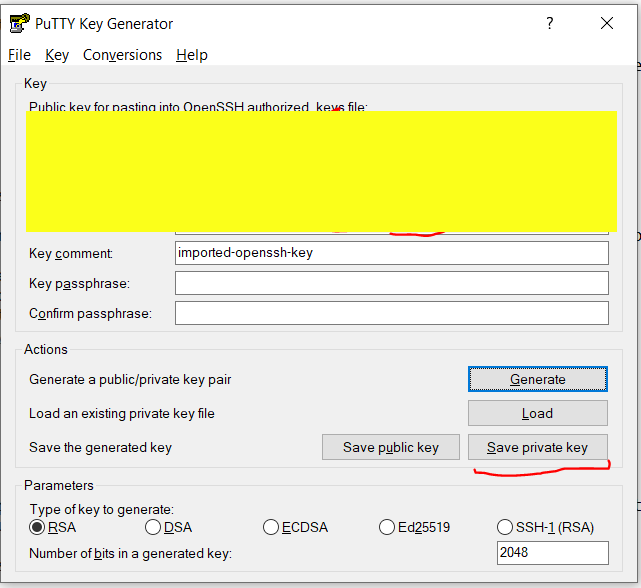The width and height of the screenshot is (641, 588).
Task: Open the Key menu
Action: [x=57, y=55]
